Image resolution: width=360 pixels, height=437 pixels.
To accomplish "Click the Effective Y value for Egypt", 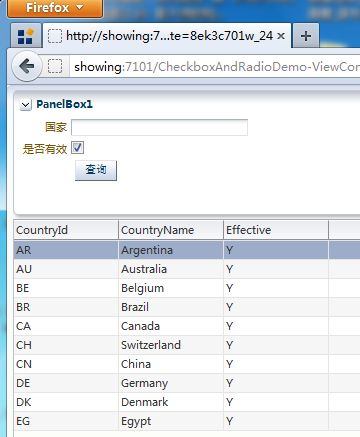I will 276,421.
